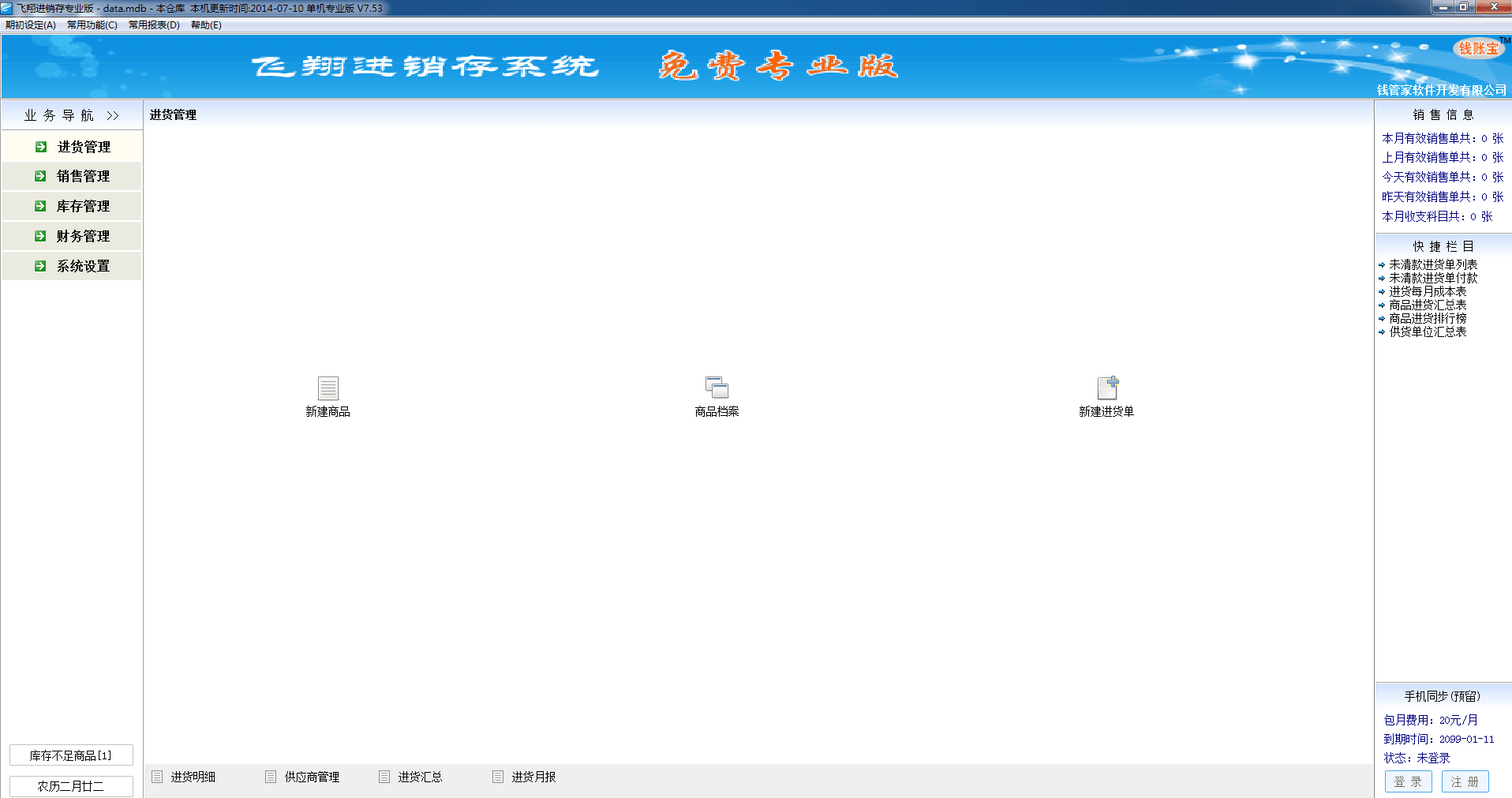
Task: Click the 注册 button
Action: 1465,781
